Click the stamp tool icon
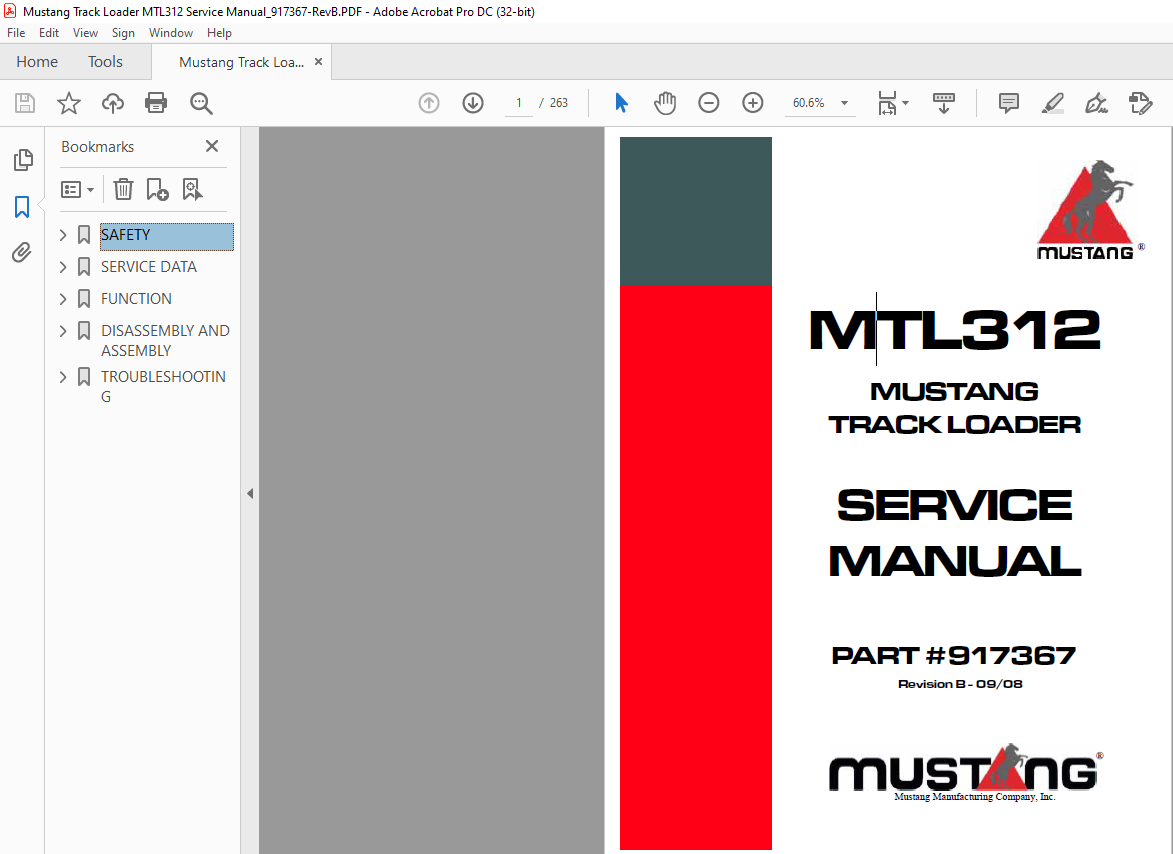This screenshot has height=854, width=1173. [1141, 102]
